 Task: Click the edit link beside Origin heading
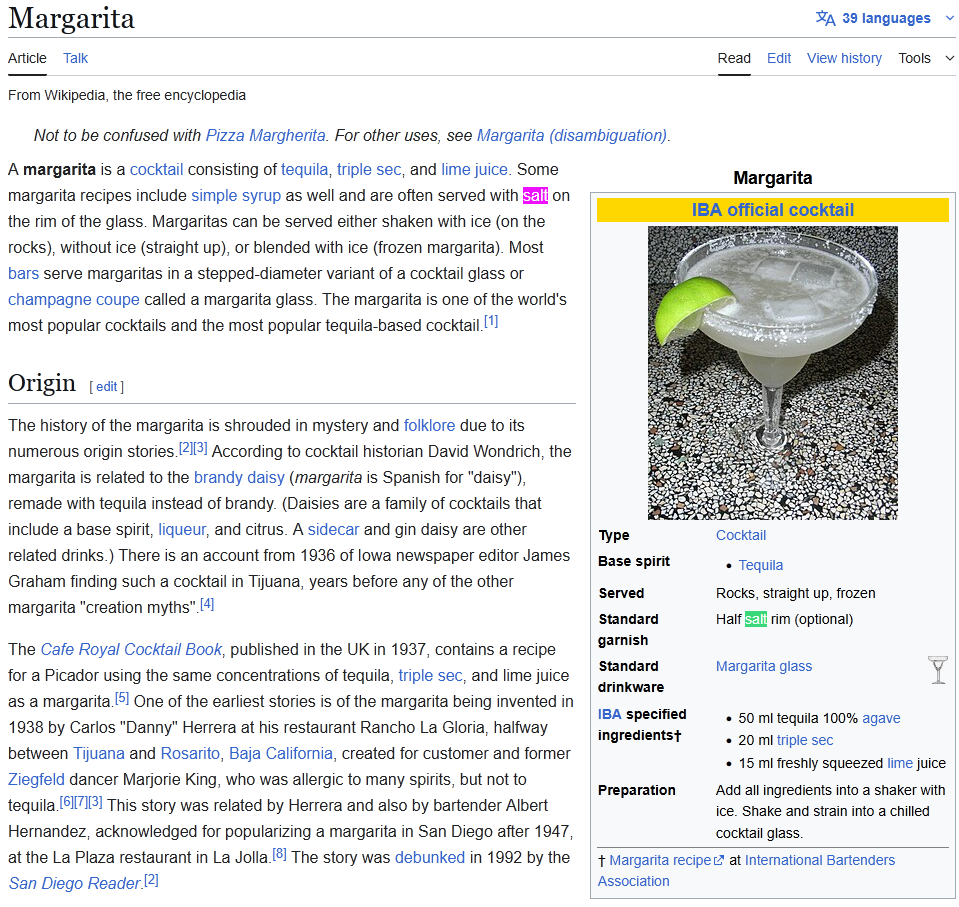[x=106, y=387]
